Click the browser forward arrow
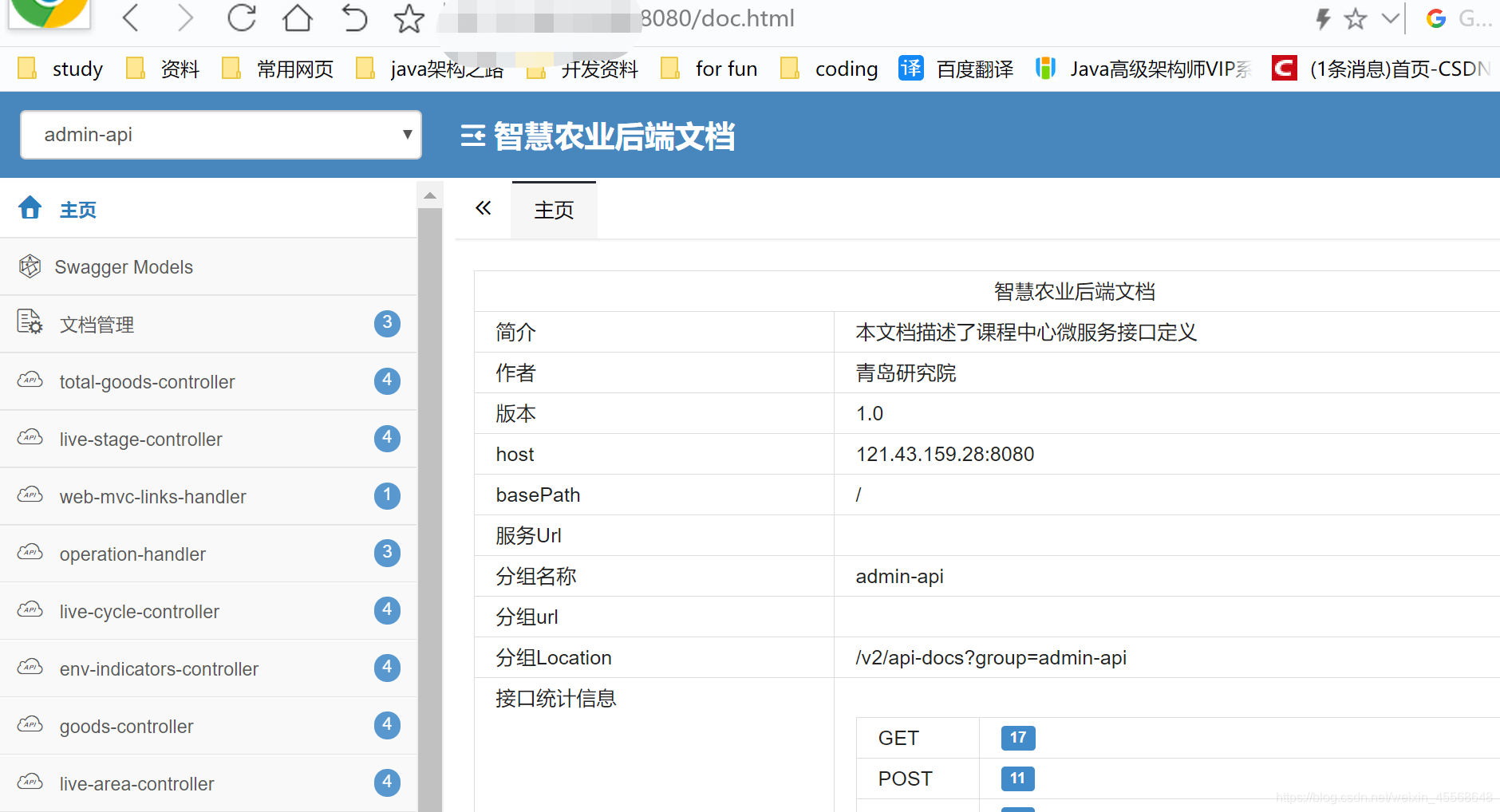The image size is (1500, 812). [x=185, y=18]
